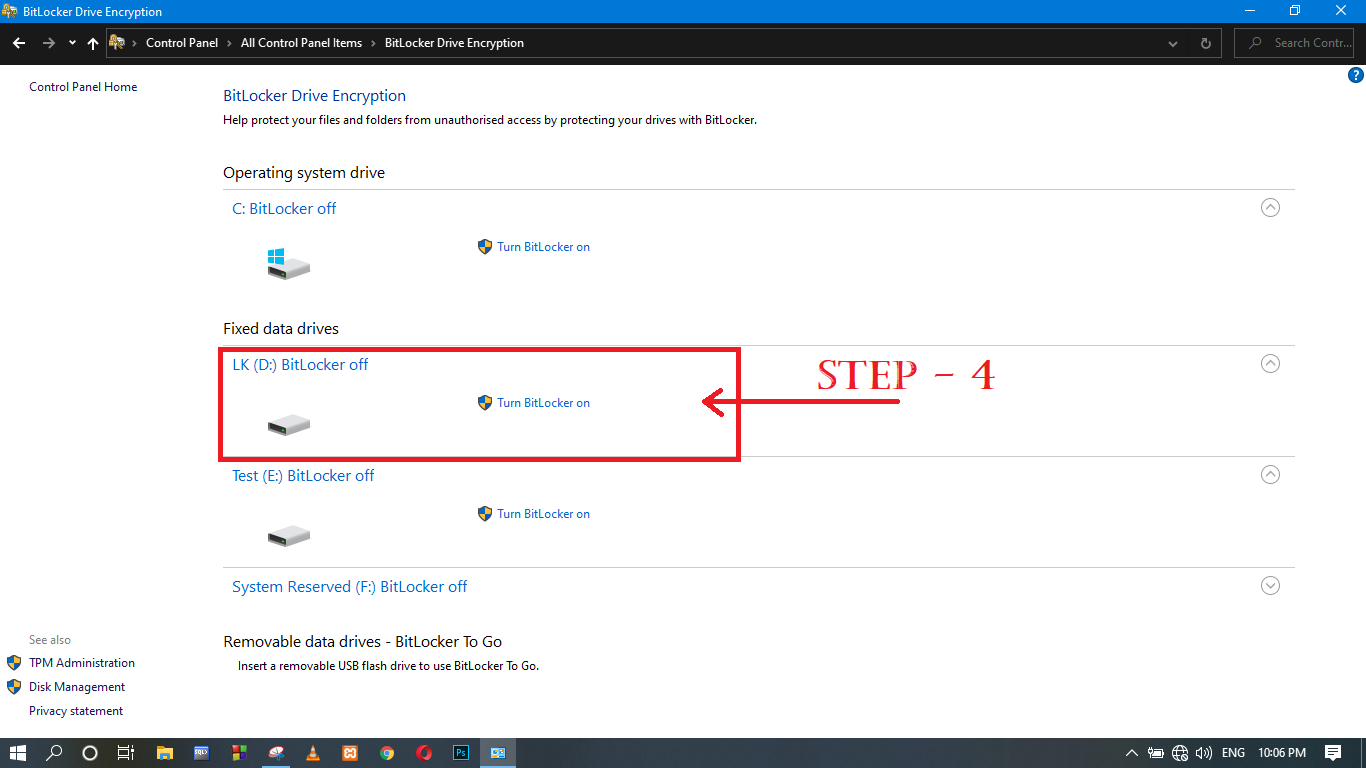1366x768 pixels.
Task: Collapse the Test (E:) section chevron
Action: (x=1270, y=475)
